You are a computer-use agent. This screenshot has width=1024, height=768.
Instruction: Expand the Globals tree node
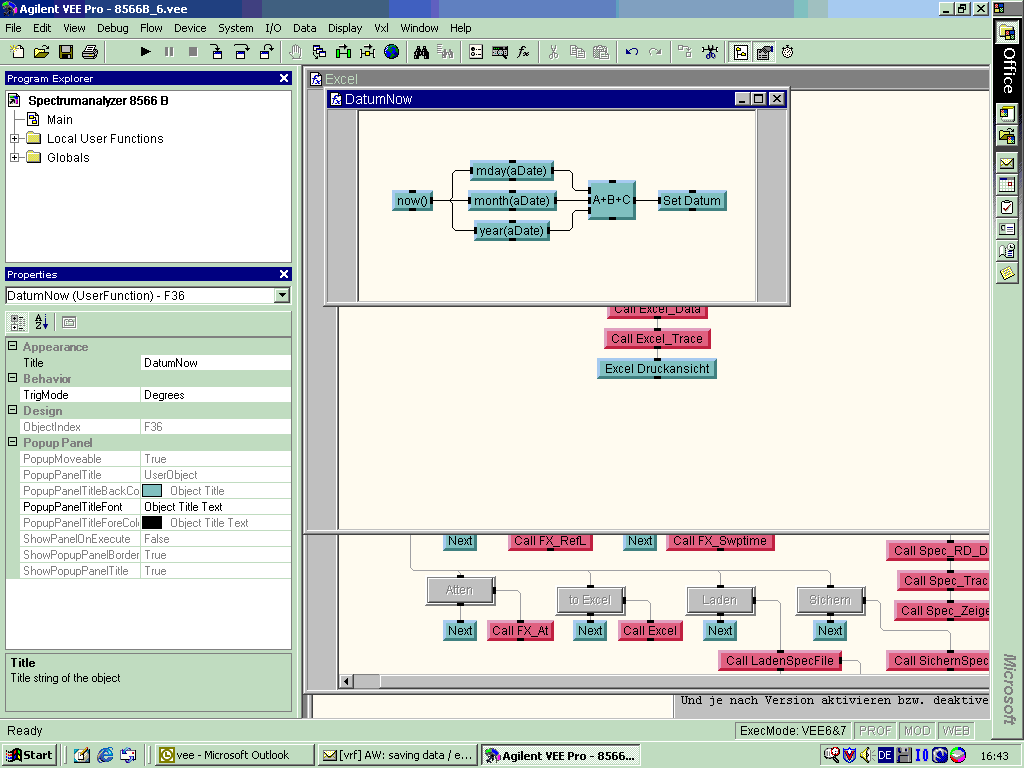tap(15, 158)
